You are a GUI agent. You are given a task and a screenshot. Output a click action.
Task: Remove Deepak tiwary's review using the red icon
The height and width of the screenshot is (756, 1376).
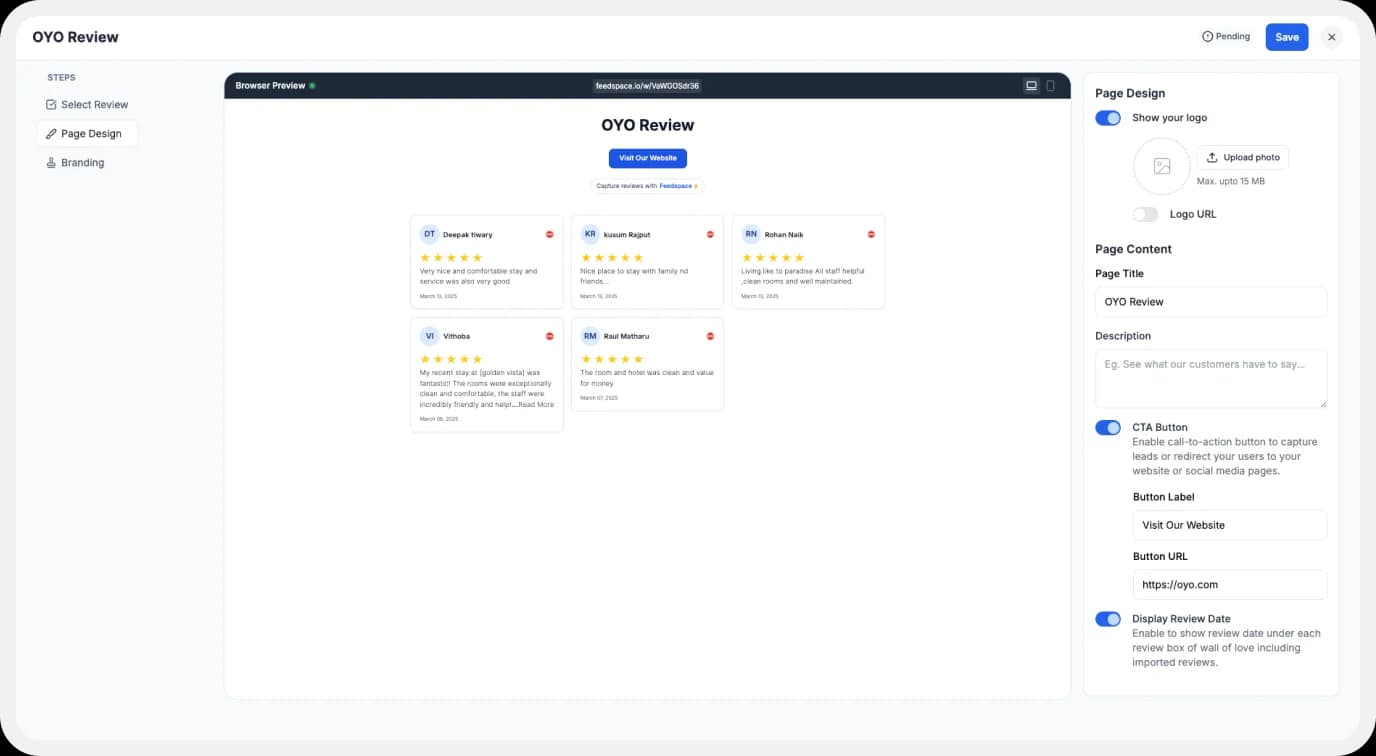[x=549, y=234]
